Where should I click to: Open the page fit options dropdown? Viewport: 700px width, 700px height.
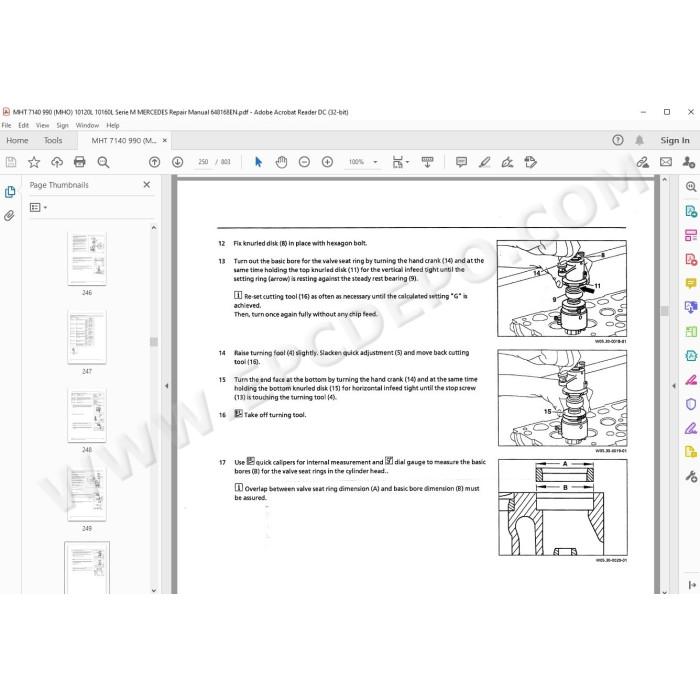pyautogui.click(x=400, y=162)
